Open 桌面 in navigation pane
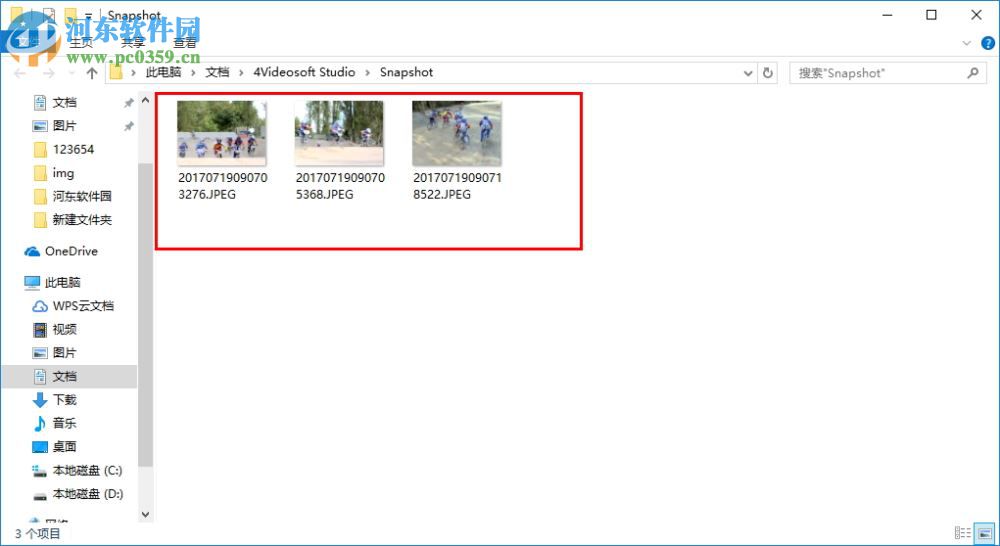This screenshot has width=1000, height=546. coord(64,447)
